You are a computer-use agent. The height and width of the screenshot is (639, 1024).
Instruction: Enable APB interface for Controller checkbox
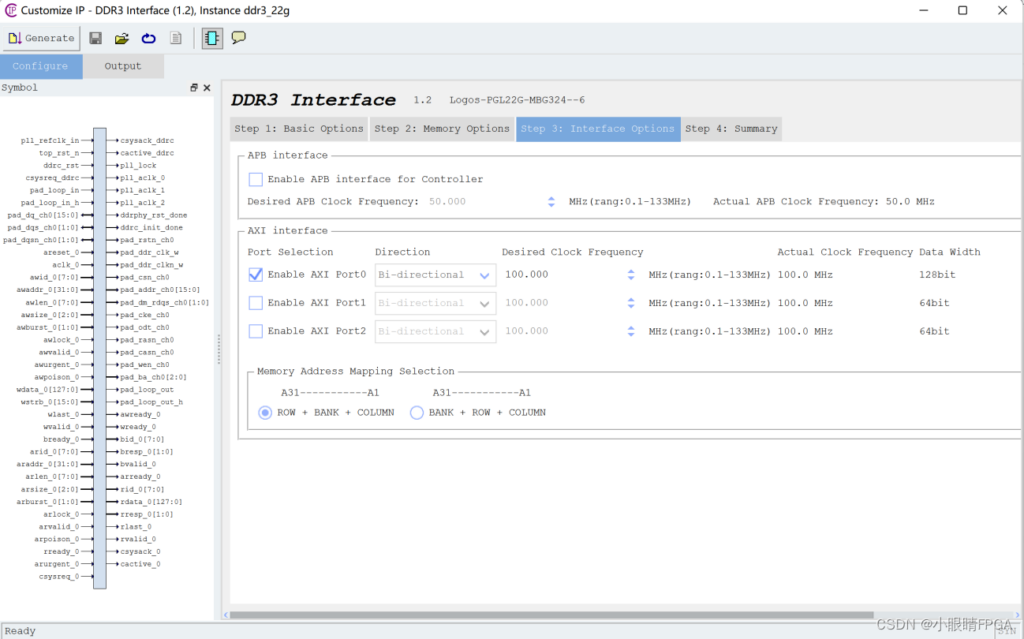pyautogui.click(x=256, y=180)
